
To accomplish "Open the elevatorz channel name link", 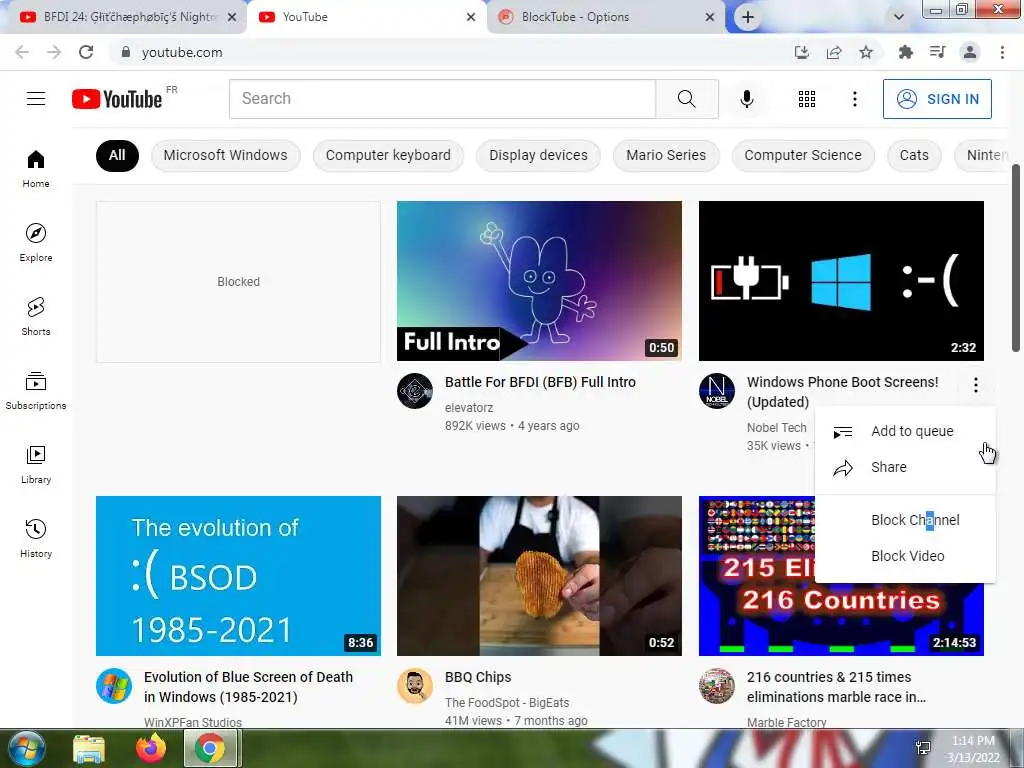I will coord(469,408).
